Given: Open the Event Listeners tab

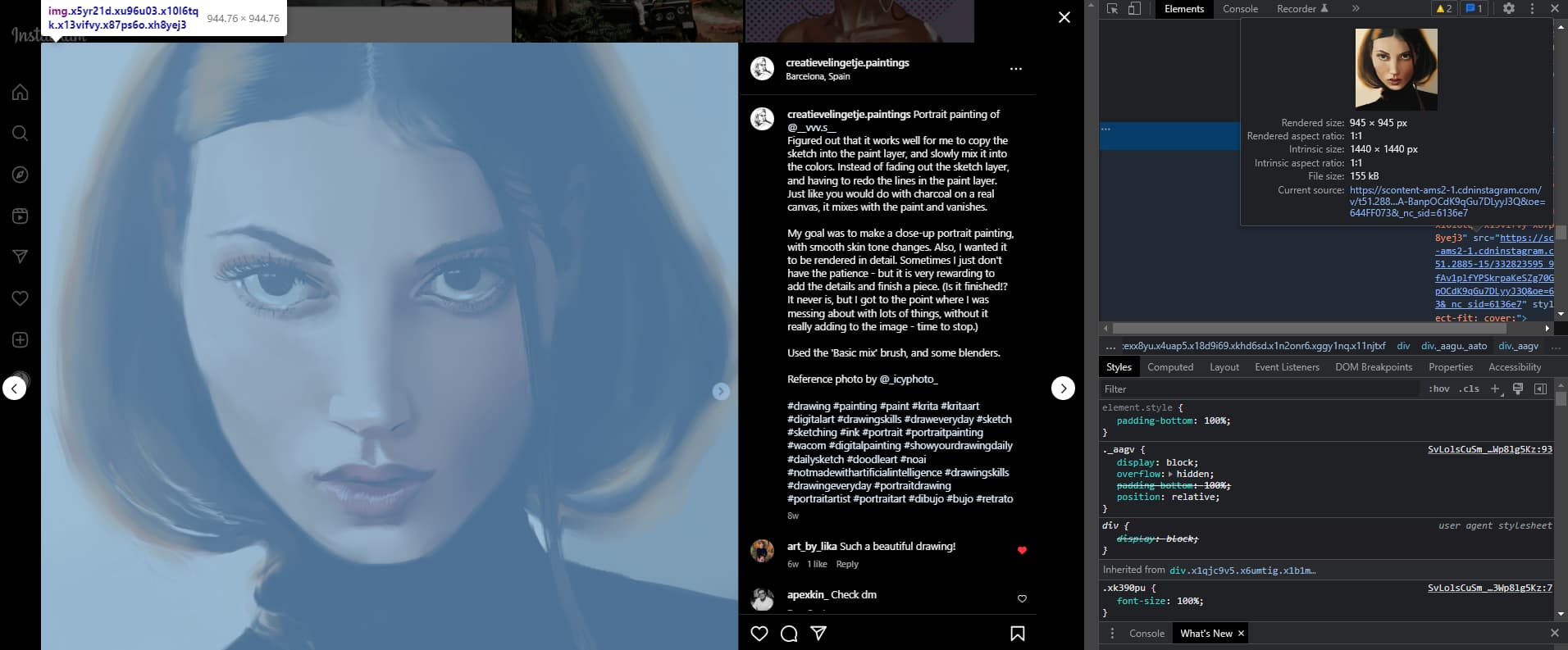Looking at the screenshot, I should point(1287,367).
